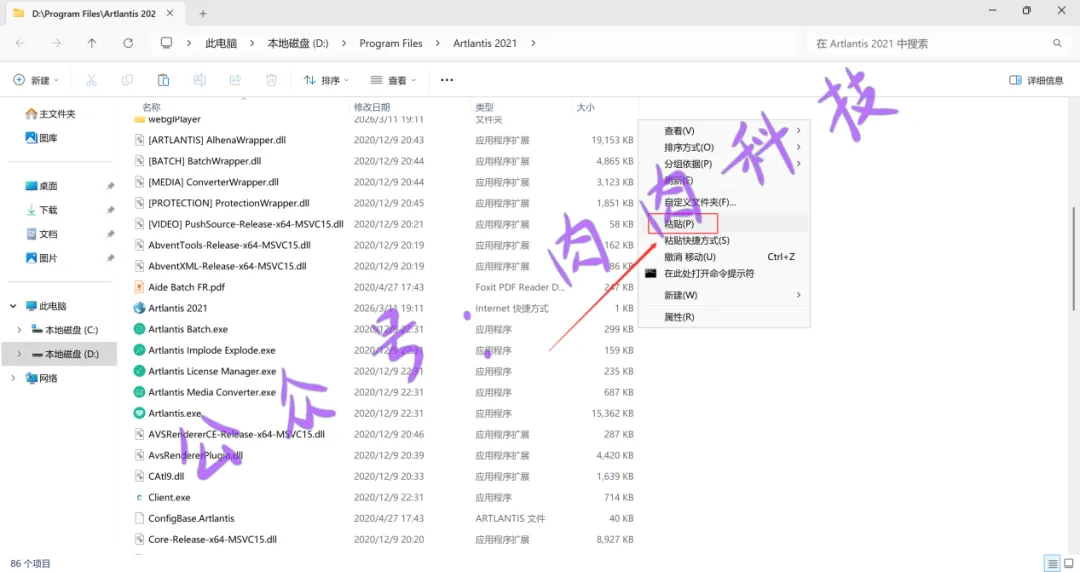Go up one folder level arrow
1080x572 pixels.
click(x=92, y=43)
